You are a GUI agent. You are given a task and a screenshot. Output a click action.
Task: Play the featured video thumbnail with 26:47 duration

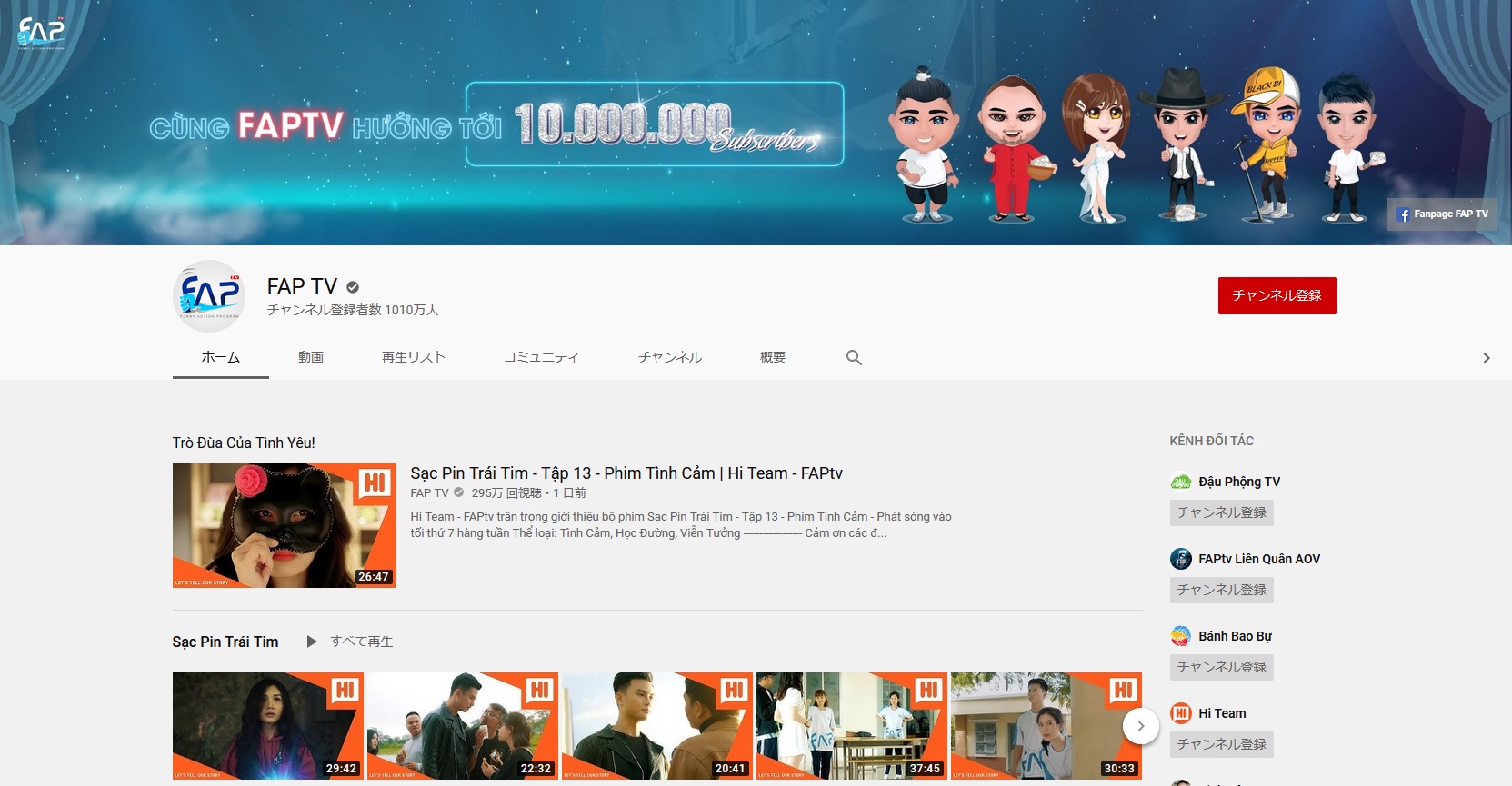click(285, 525)
